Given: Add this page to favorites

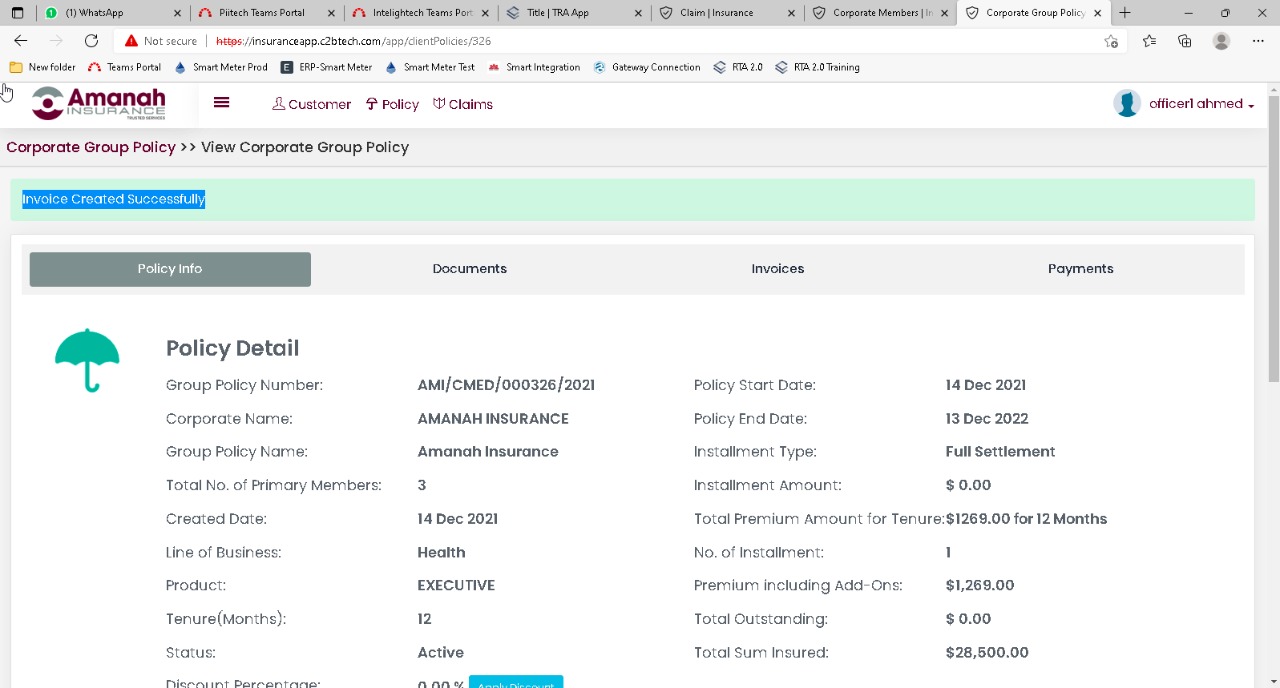Looking at the screenshot, I should (1111, 41).
